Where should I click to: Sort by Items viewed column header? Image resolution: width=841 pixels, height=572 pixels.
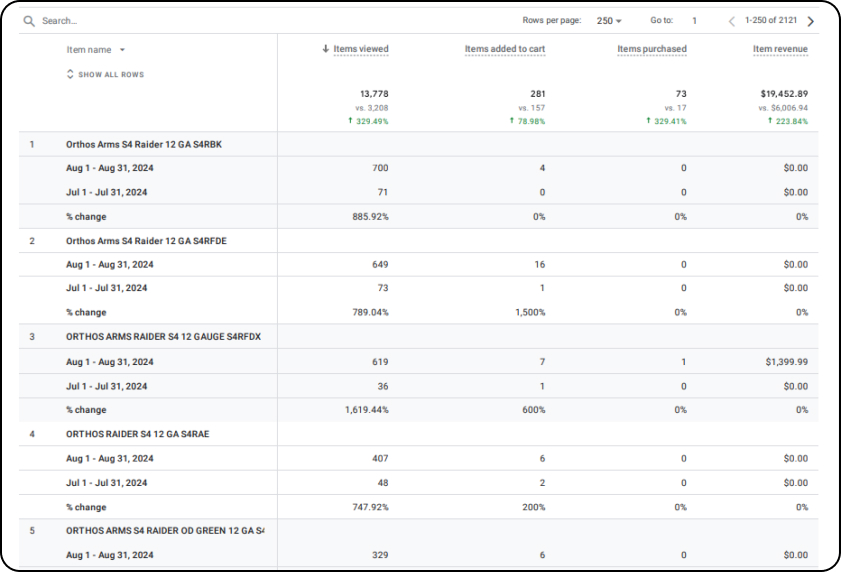(361, 49)
